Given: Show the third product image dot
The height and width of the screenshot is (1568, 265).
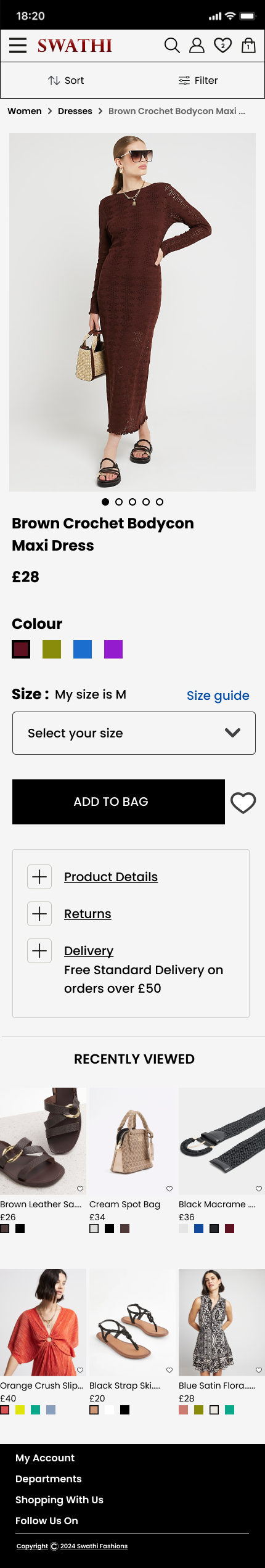Looking at the screenshot, I should (x=132, y=502).
